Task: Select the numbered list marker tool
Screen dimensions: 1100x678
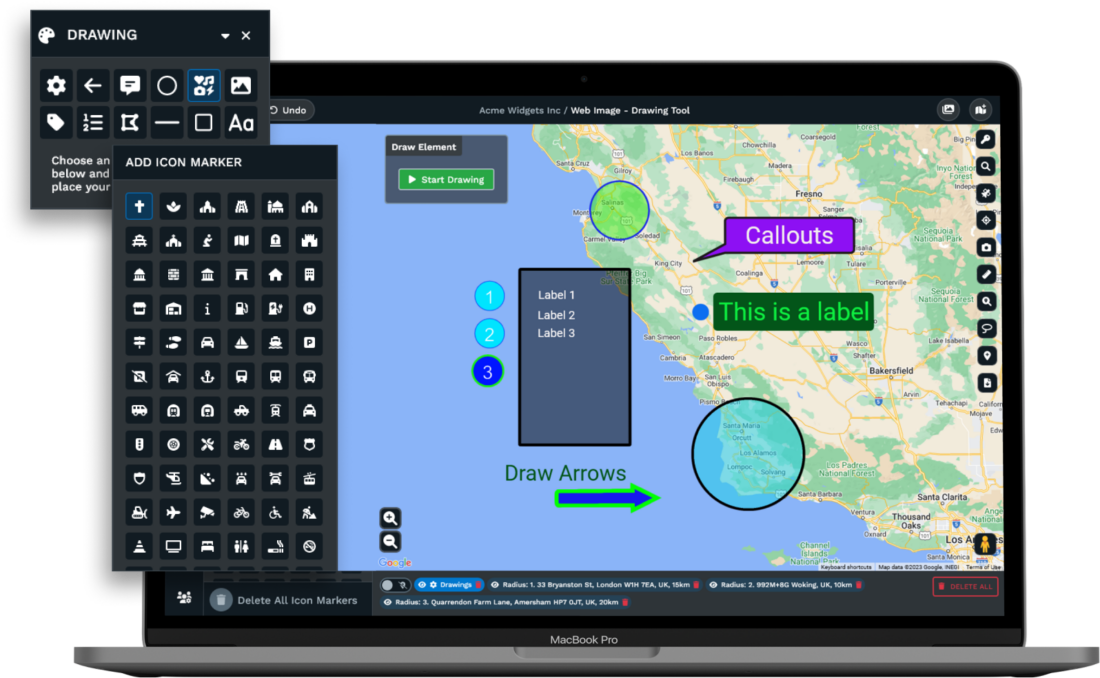Action: pos(93,123)
